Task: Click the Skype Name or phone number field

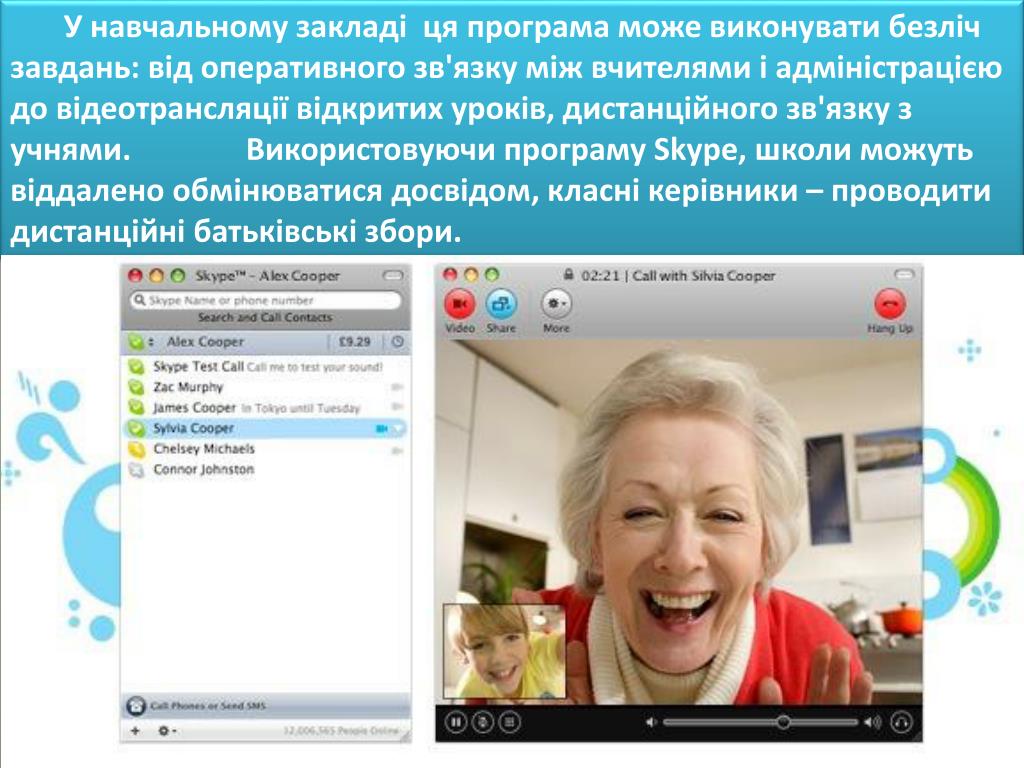Action: [265, 300]
